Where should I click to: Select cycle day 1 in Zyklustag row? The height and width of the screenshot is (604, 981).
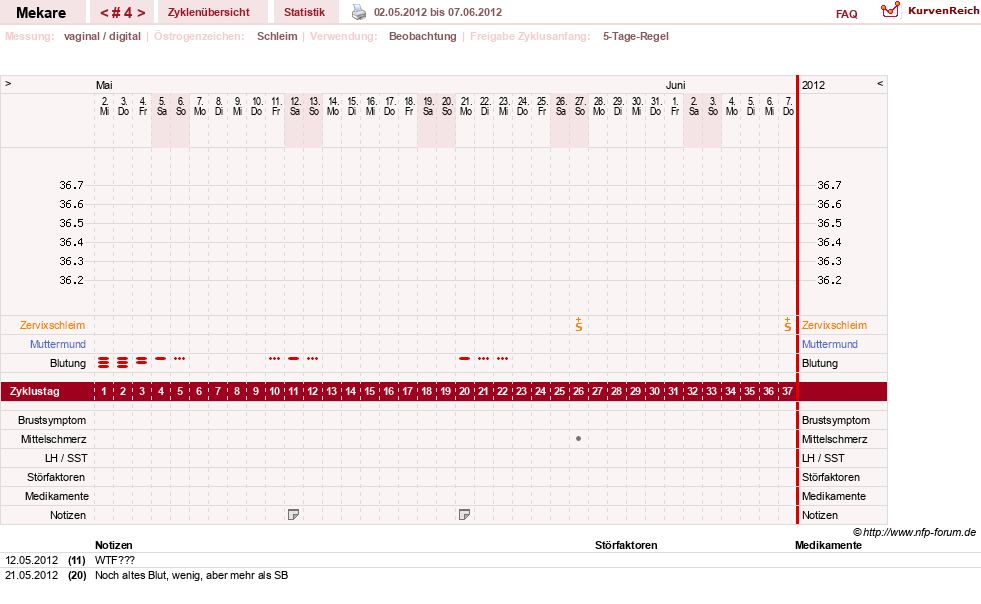(x=104, y=391)
